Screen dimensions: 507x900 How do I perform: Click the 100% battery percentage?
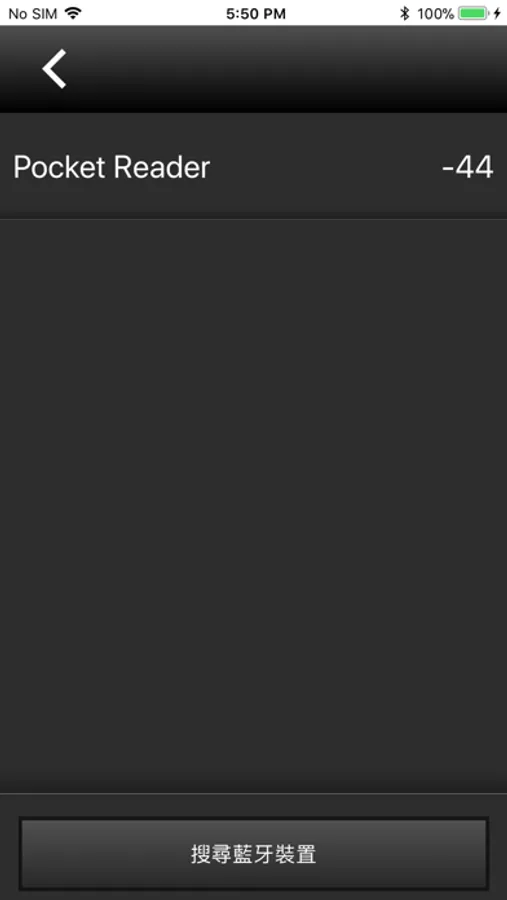coord(435,13)
